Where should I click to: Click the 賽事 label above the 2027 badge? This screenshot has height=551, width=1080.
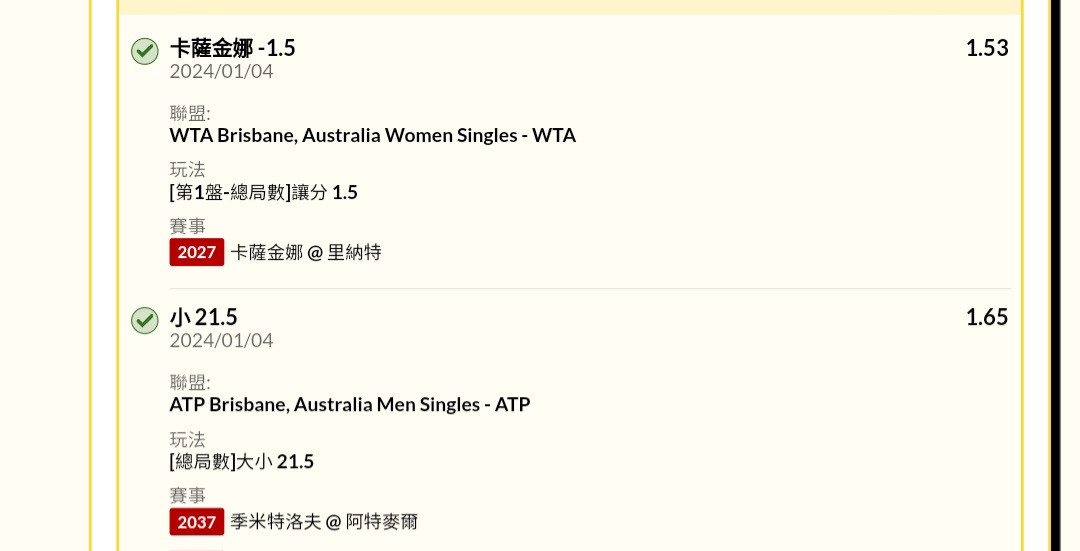pos(187,226)
